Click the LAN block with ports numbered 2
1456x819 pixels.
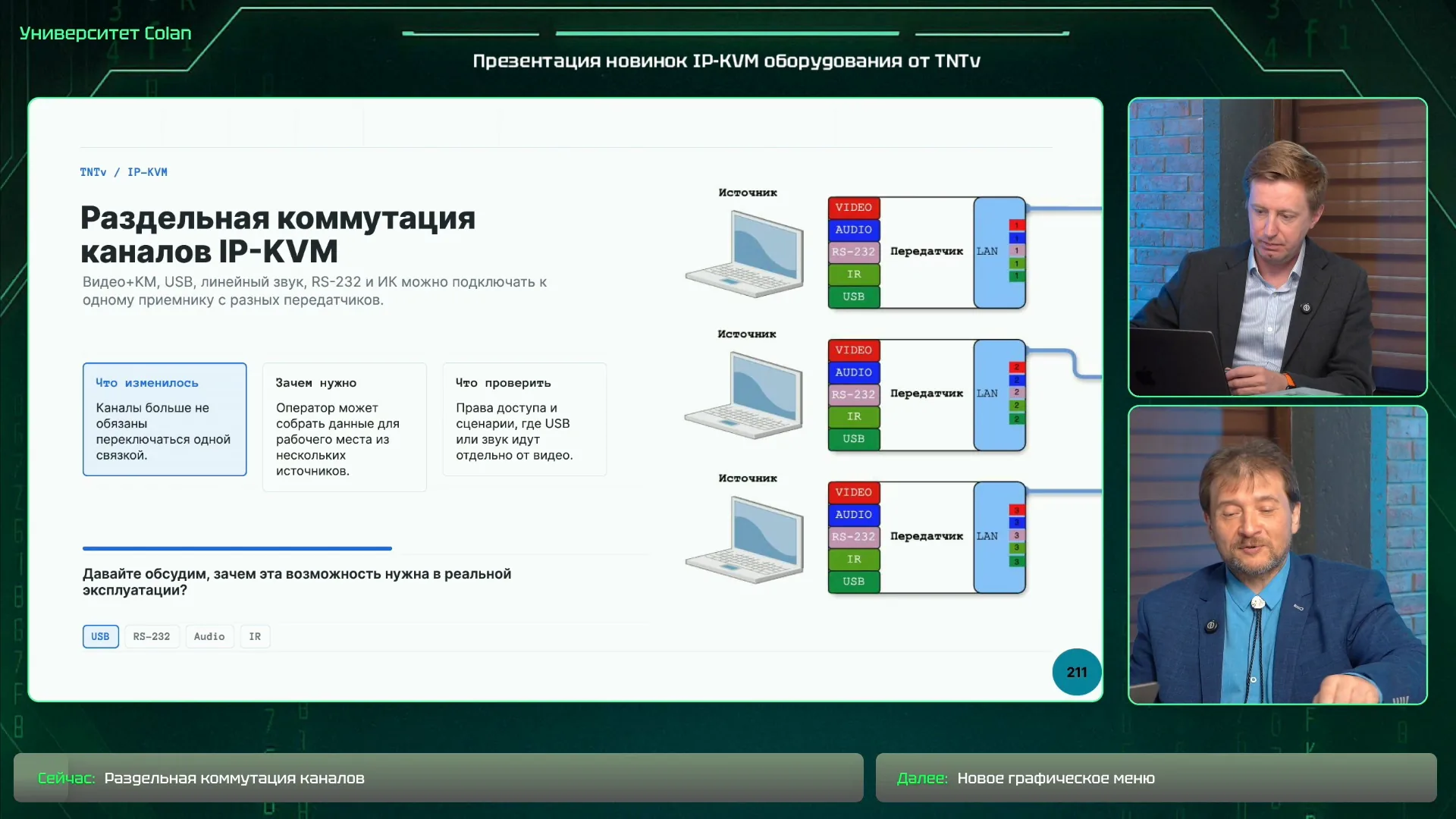coord(999,395)
